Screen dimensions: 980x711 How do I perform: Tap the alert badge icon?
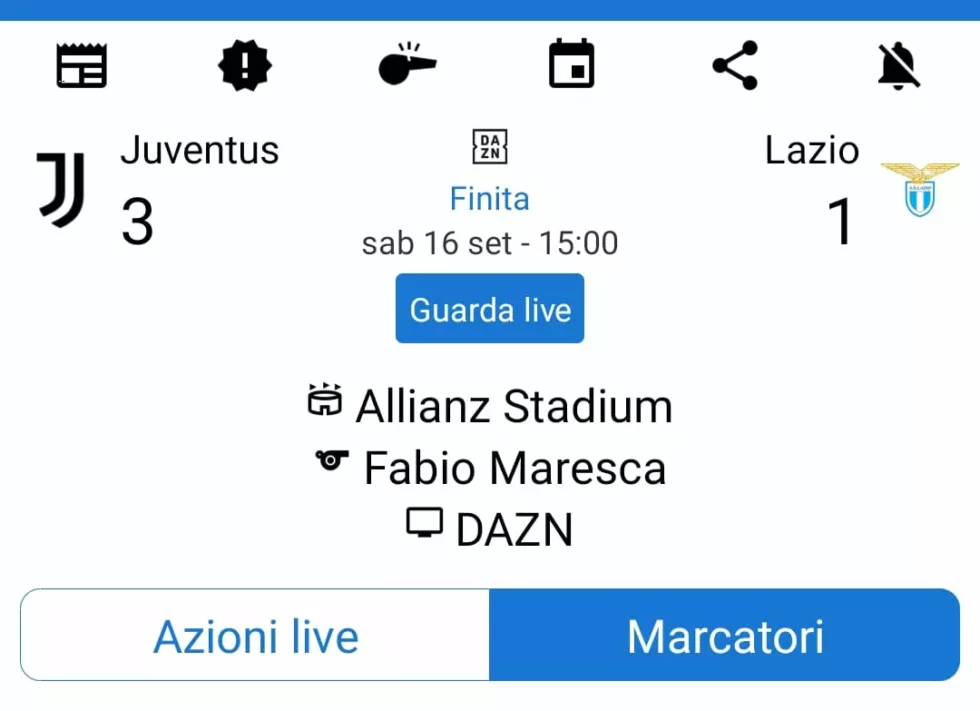(x=245, y=66)
